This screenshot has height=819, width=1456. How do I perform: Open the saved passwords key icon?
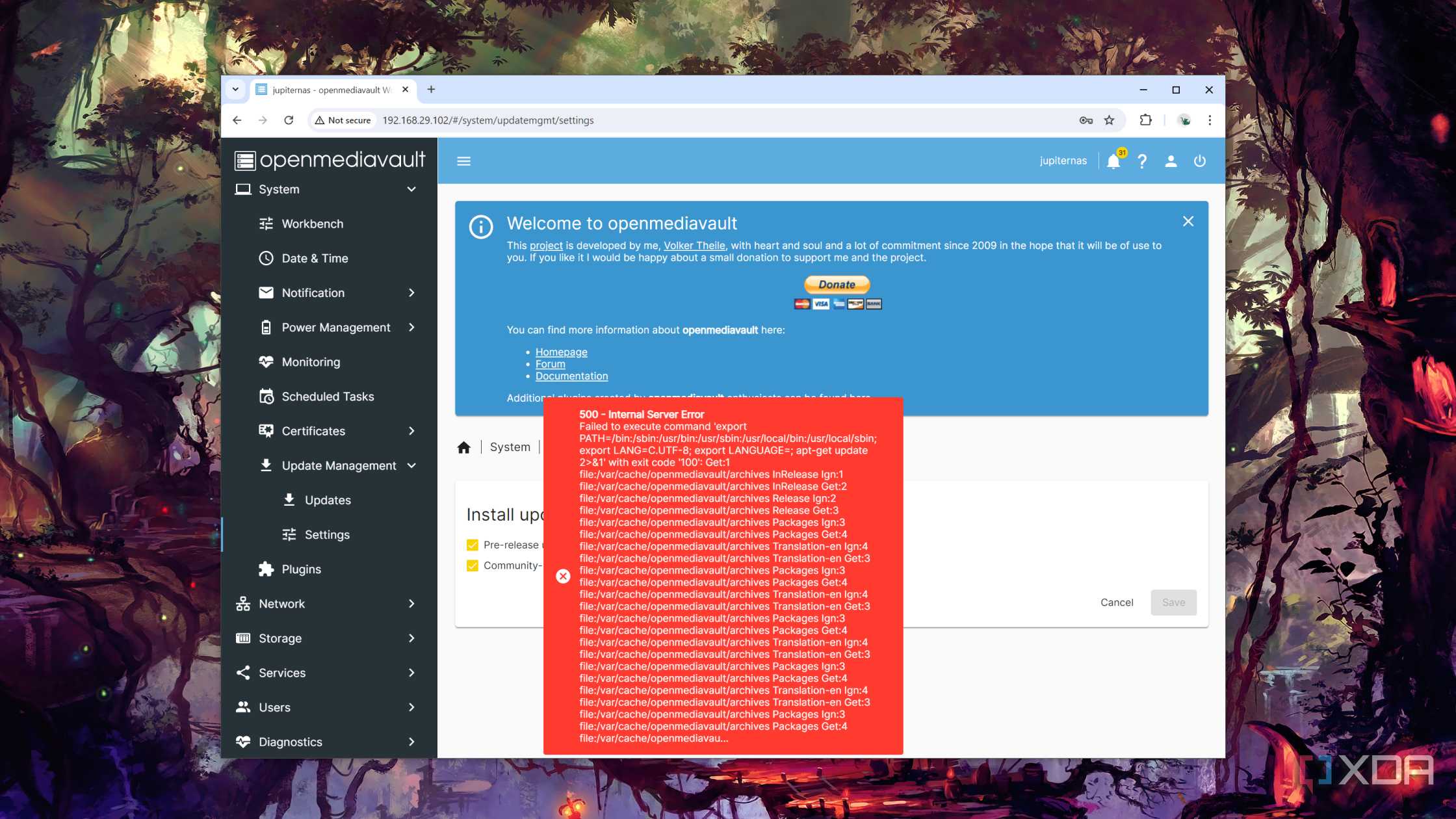pyautogui.click(x=1085, y=120)
